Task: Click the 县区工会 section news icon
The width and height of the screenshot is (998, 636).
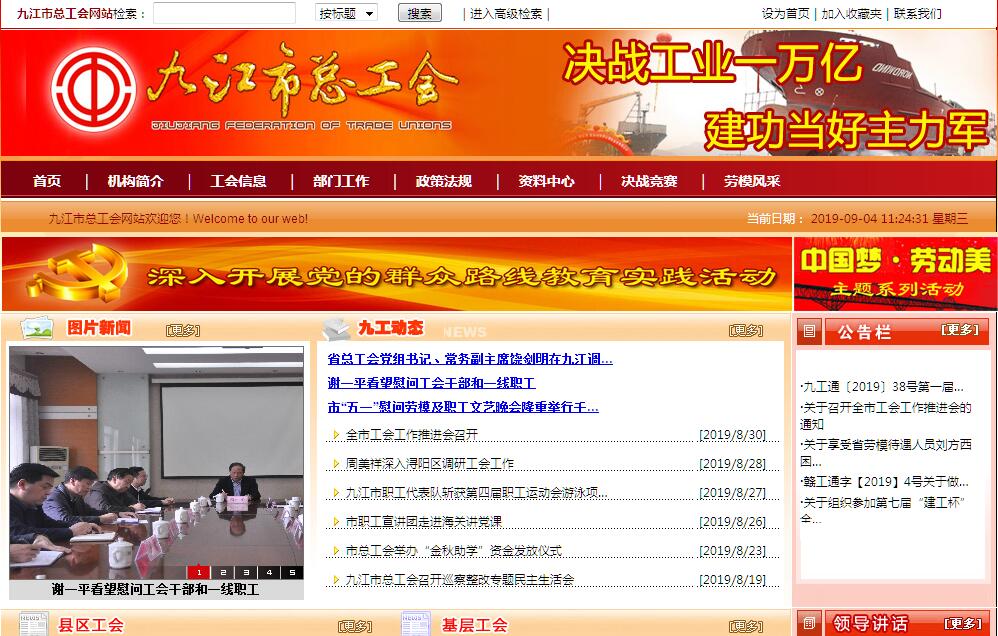Action: click(x=33, y=624)
